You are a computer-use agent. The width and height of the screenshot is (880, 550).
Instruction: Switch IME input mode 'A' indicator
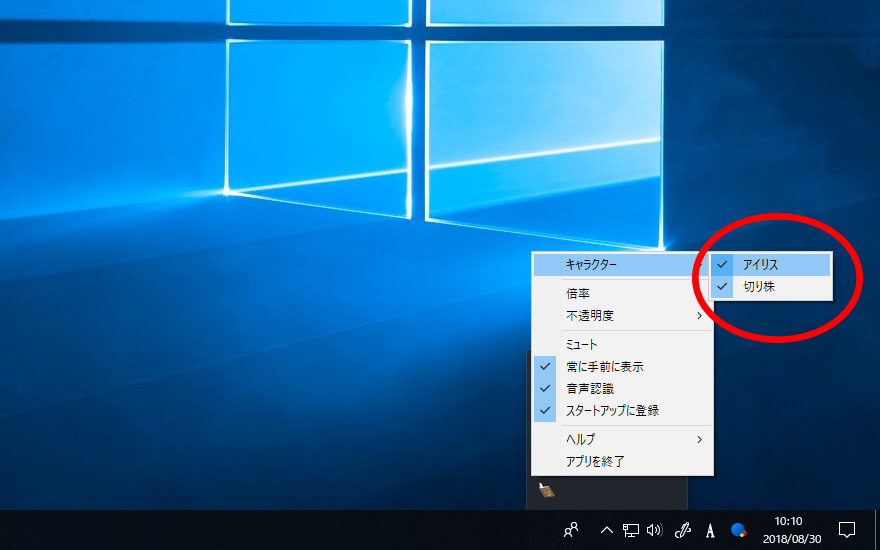click(711, 530)
